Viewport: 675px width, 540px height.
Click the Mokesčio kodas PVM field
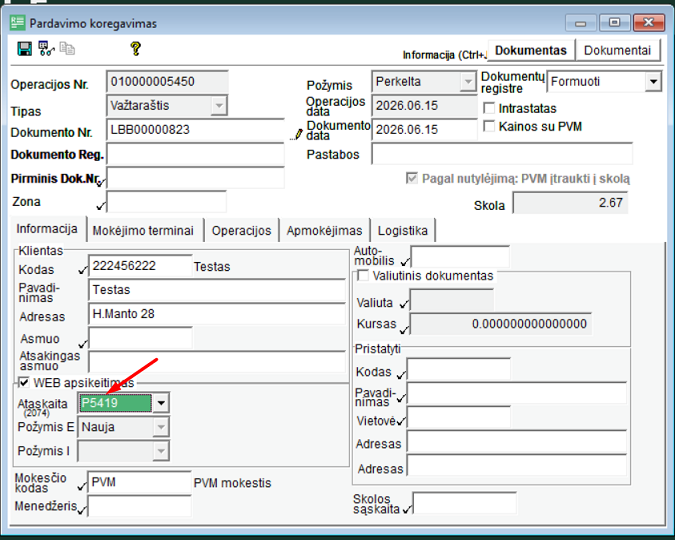(x=139, y=482)
